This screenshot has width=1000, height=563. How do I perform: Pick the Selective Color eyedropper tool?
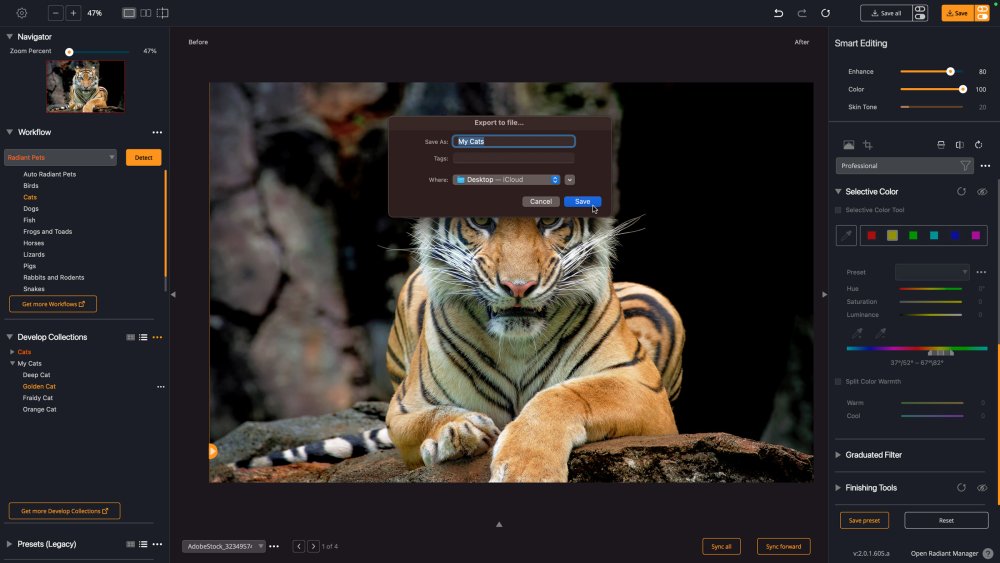pyautogui.click(x=846, y=235)
